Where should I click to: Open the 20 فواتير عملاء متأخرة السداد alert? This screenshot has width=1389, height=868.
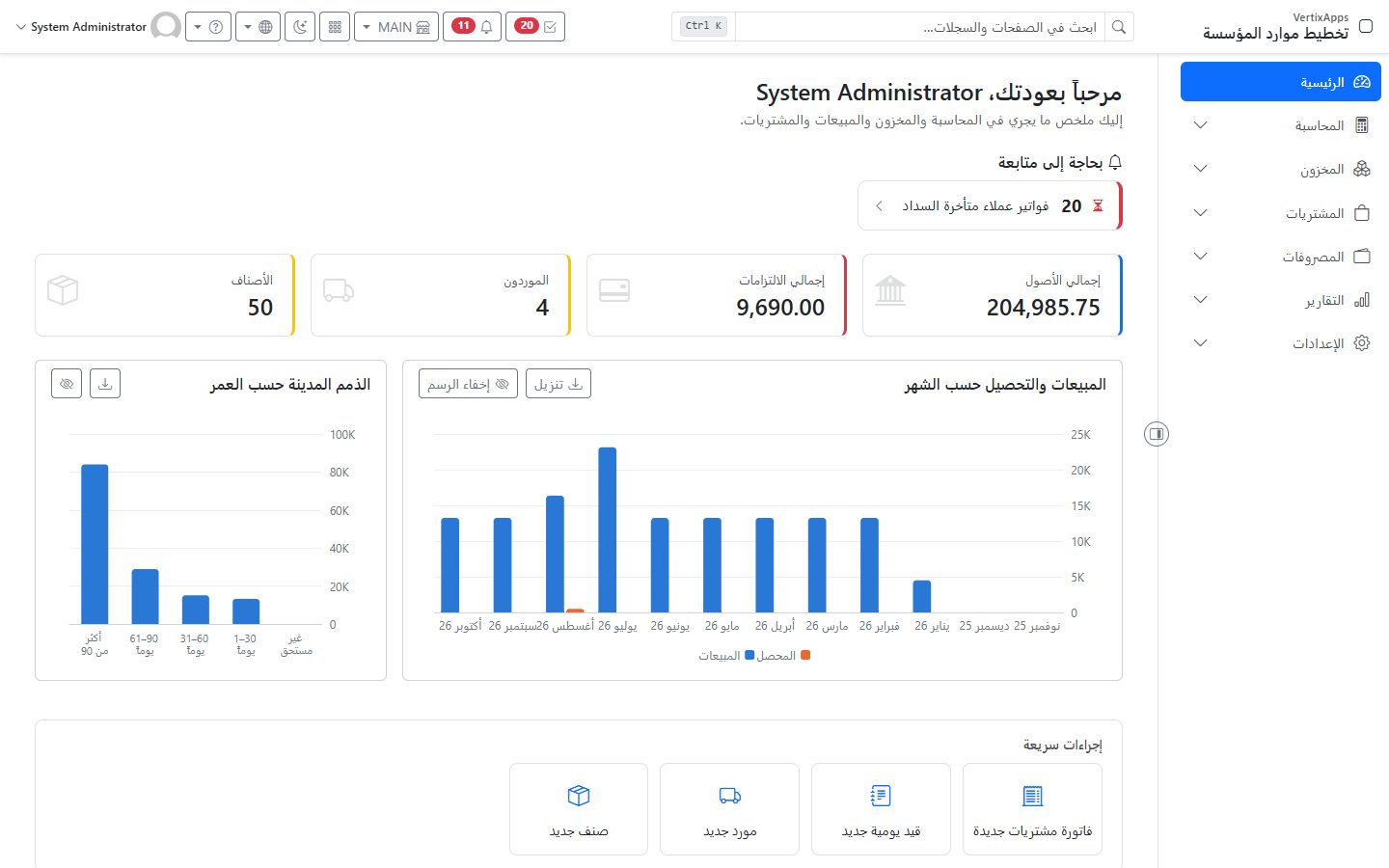point(990,205)
